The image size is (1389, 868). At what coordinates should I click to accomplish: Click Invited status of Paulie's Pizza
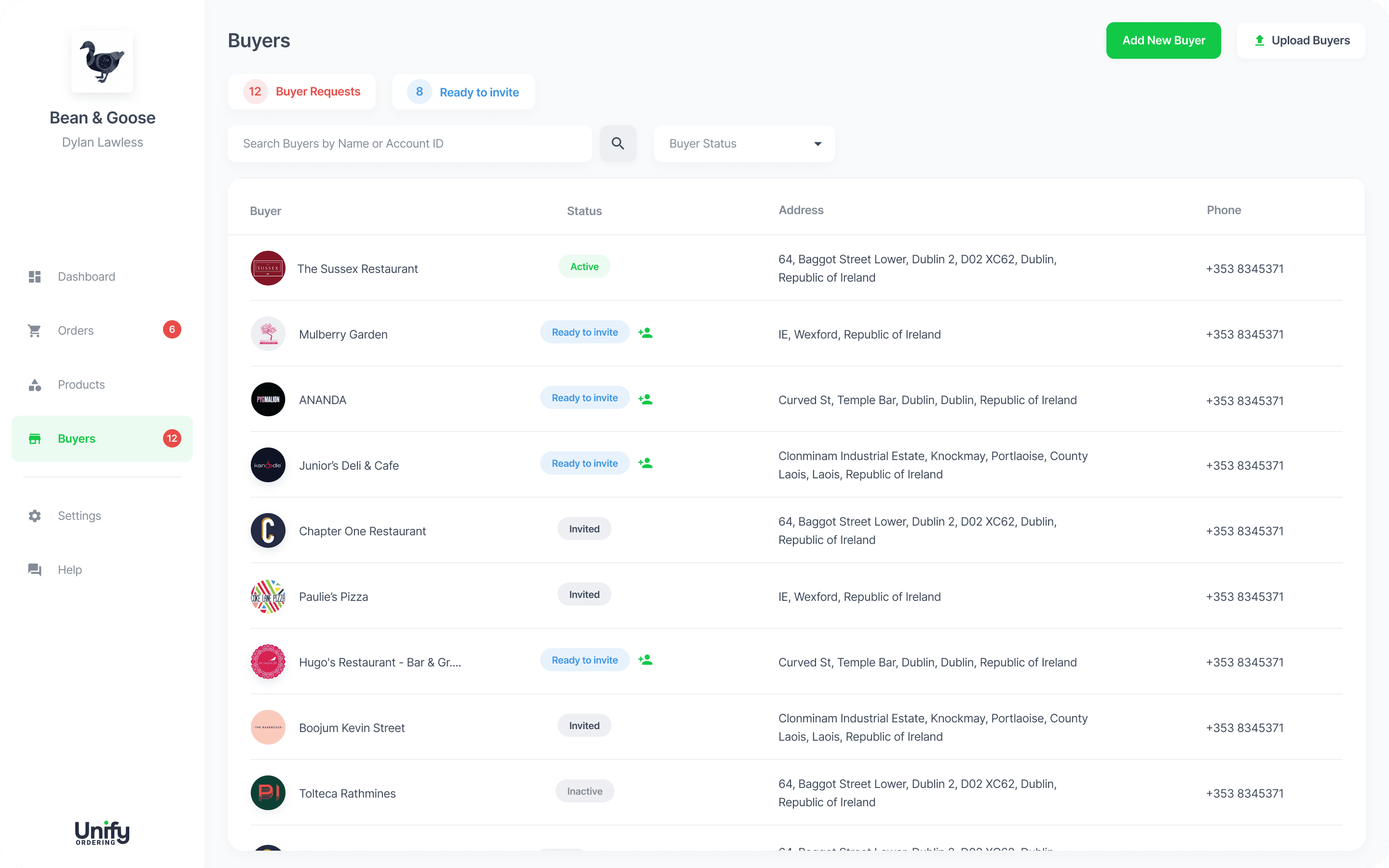[585, 595]
